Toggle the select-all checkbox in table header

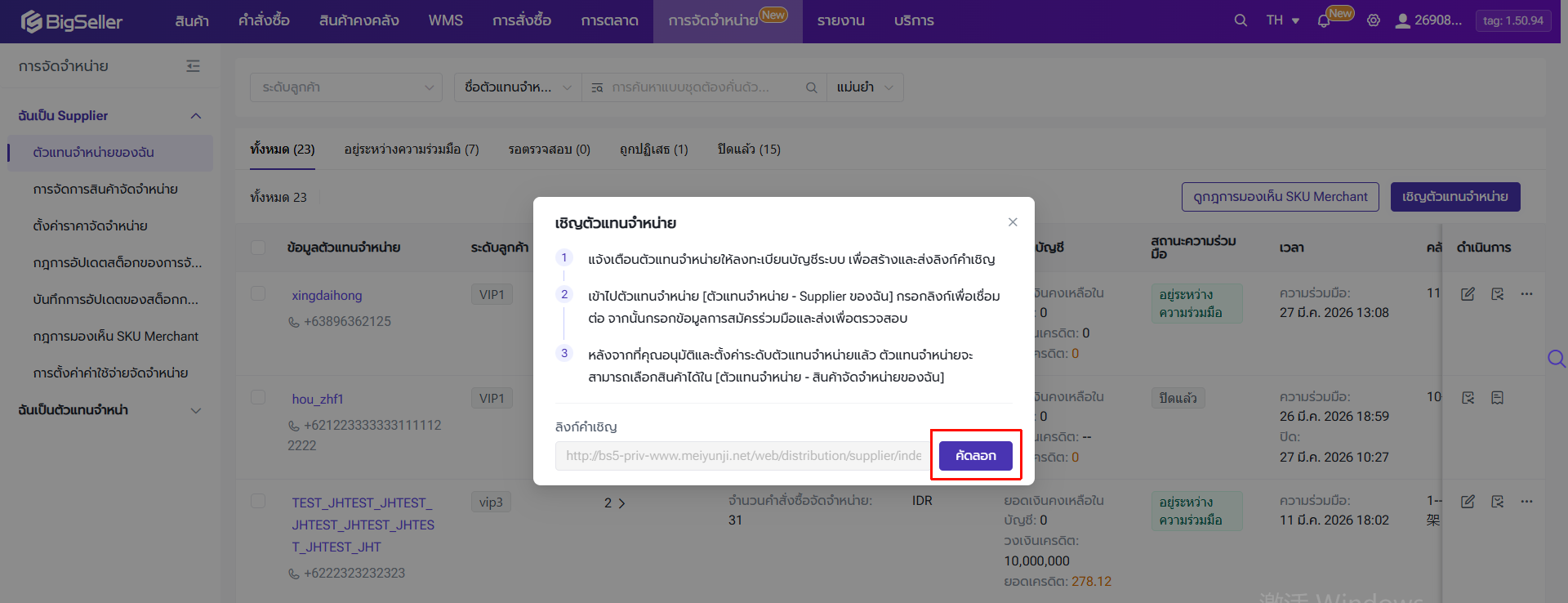[258, 248]
